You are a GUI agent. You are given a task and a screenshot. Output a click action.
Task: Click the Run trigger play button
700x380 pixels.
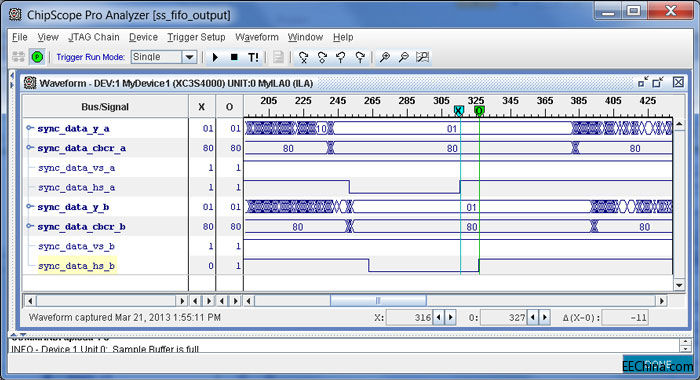pos(215,57)
